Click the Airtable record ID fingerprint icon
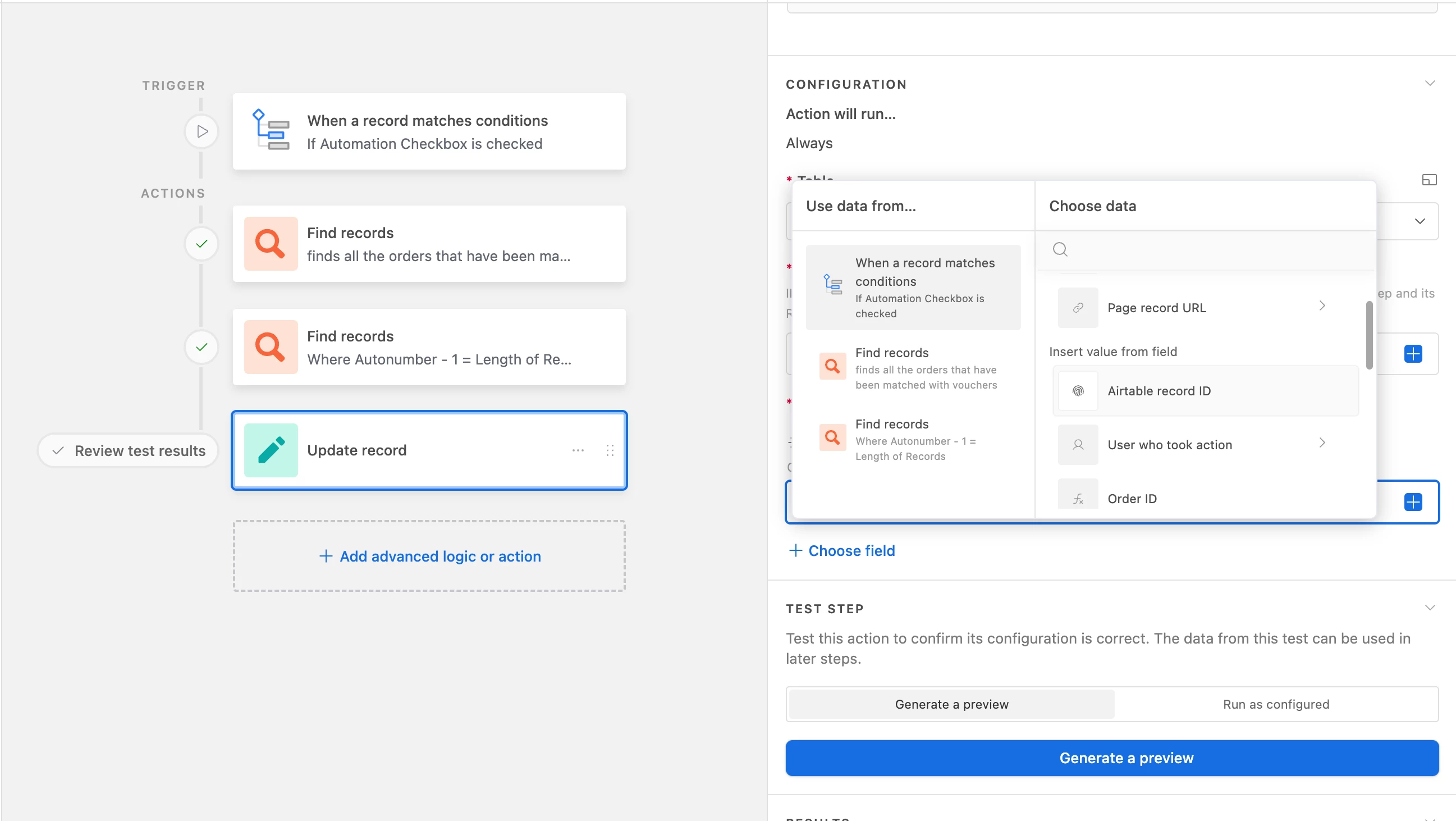The height and width of the screenshot is (821, 1456). tap(1078, 391)
